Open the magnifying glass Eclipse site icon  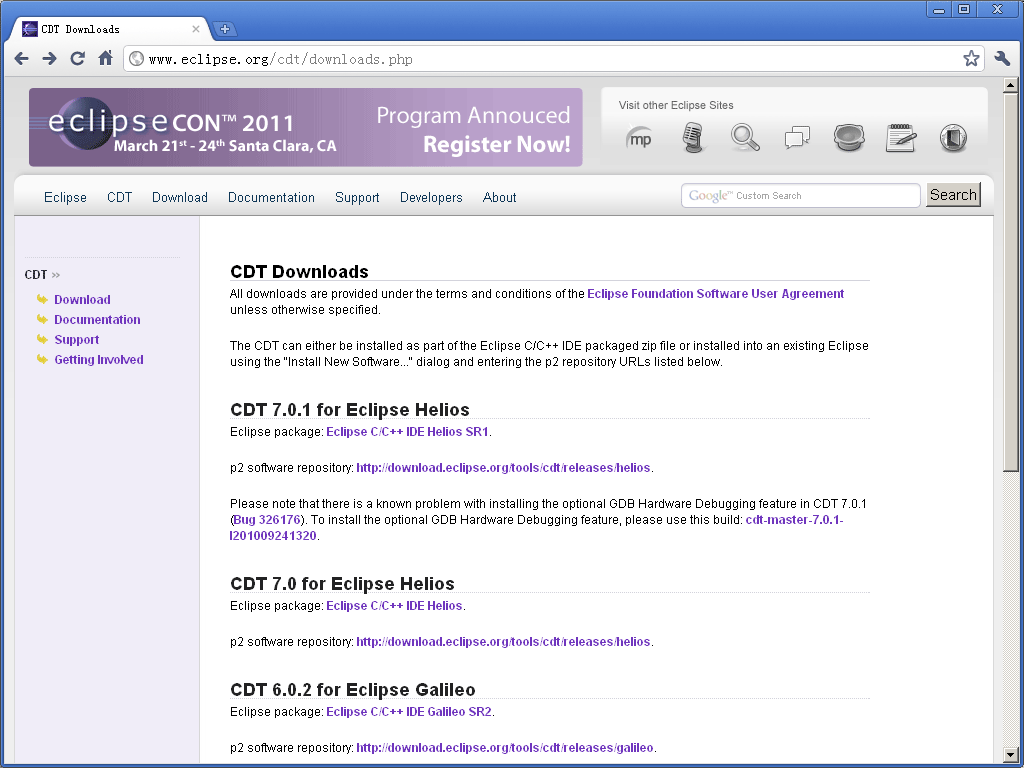pos(745,138)
